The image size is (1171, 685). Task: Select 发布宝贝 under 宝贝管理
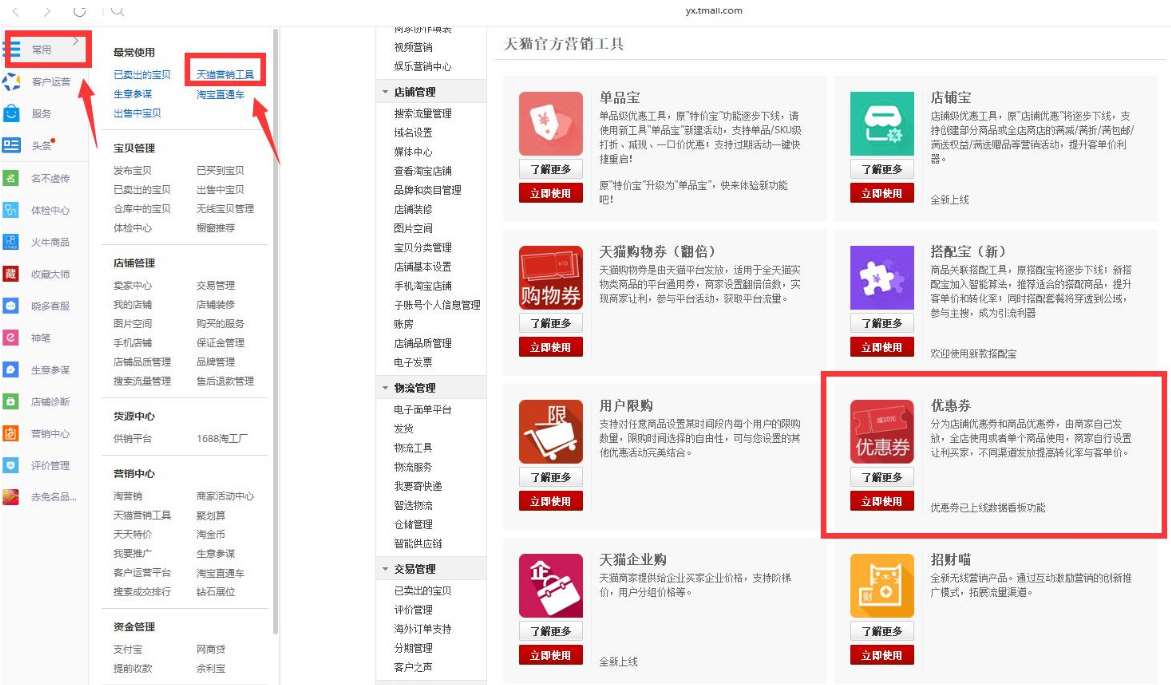click(x=132, y=170)
